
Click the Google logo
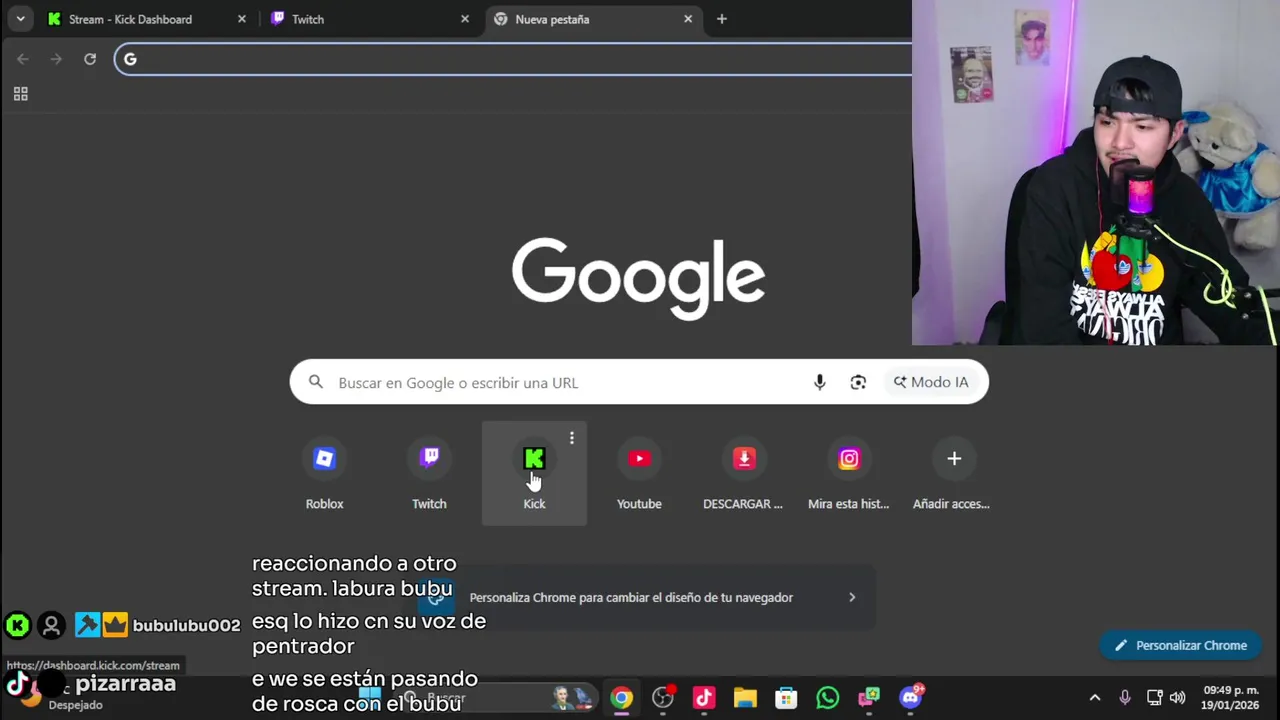639,278
